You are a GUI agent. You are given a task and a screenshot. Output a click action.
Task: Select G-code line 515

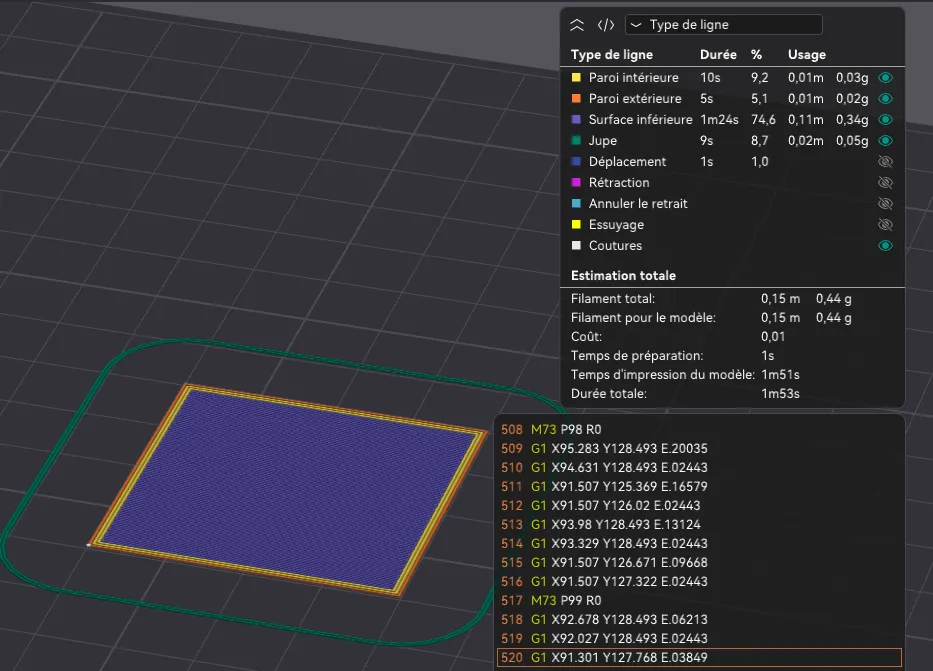pyautogui.click(x=699, y=563)
